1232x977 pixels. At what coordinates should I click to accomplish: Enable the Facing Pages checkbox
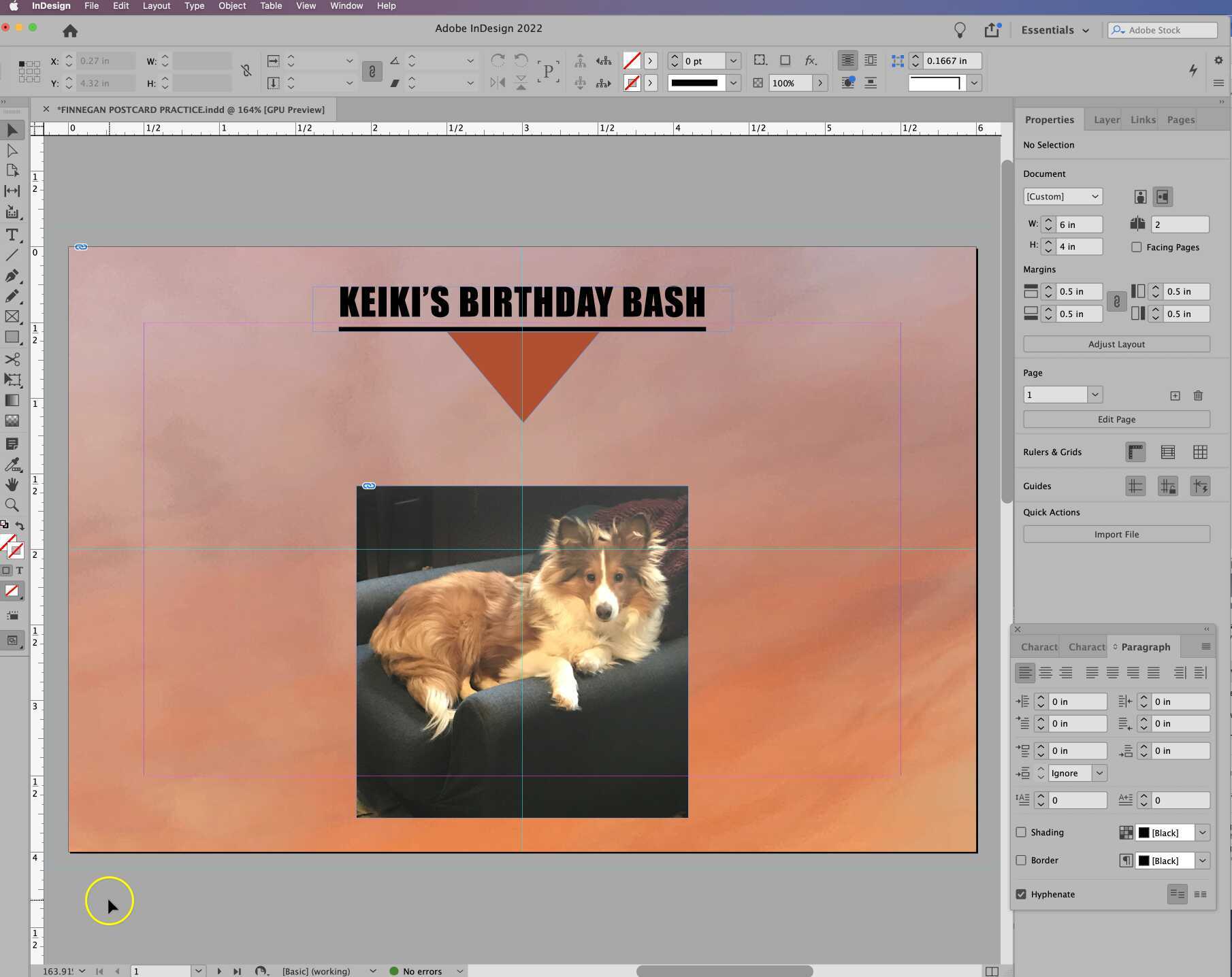click(x=1136, y=247)
